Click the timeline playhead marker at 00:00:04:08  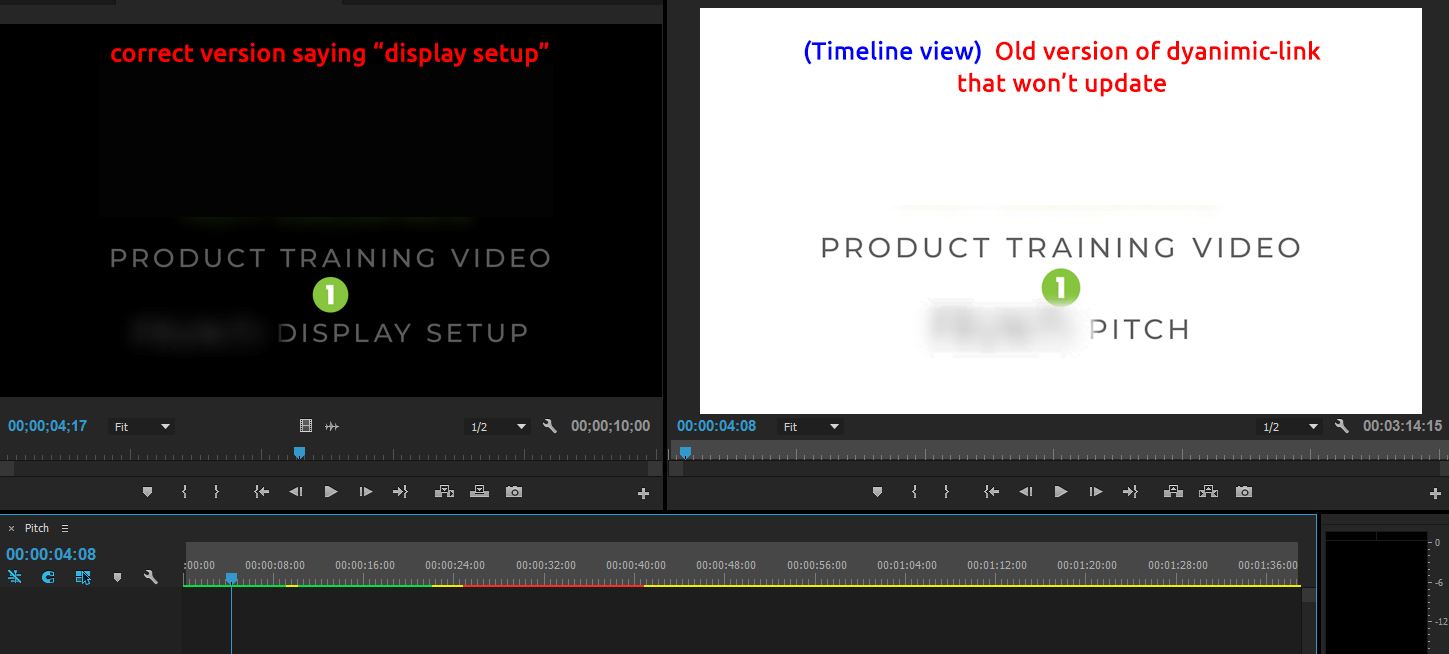(x=231, y=578)
